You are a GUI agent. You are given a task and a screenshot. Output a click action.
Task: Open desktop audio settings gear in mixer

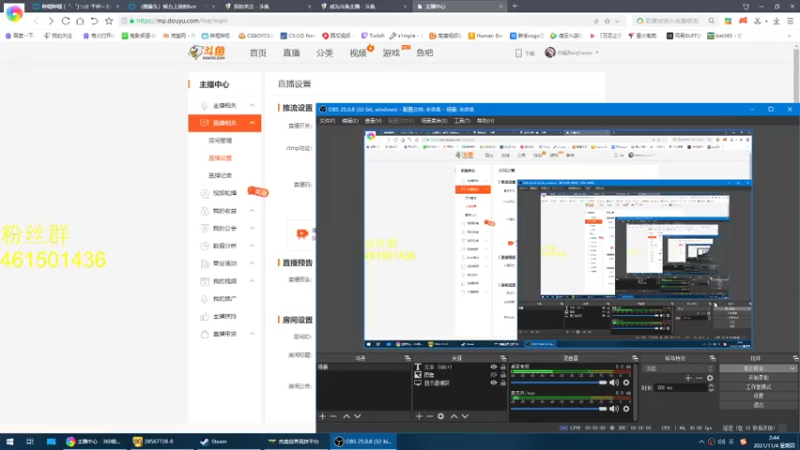pos(626,383)
